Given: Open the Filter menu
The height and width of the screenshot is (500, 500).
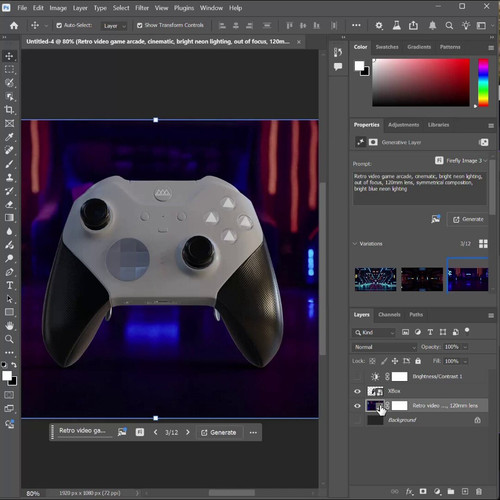Looking at the screenshot, I should pyautogui.click(x=142, y=8).
